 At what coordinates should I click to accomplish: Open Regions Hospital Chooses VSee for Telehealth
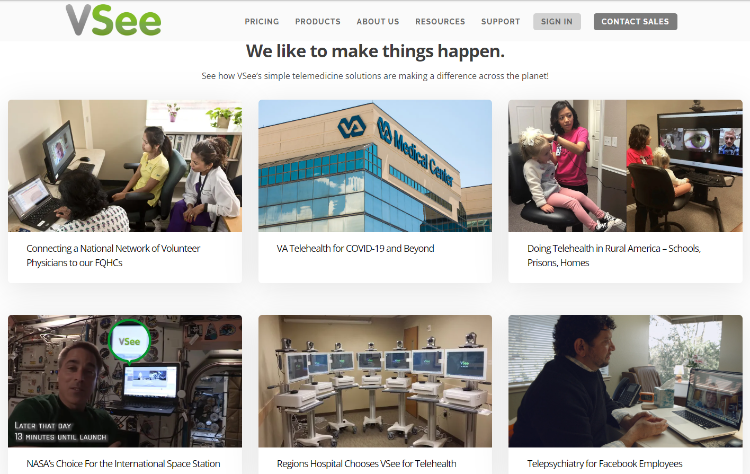pos(366,463)
